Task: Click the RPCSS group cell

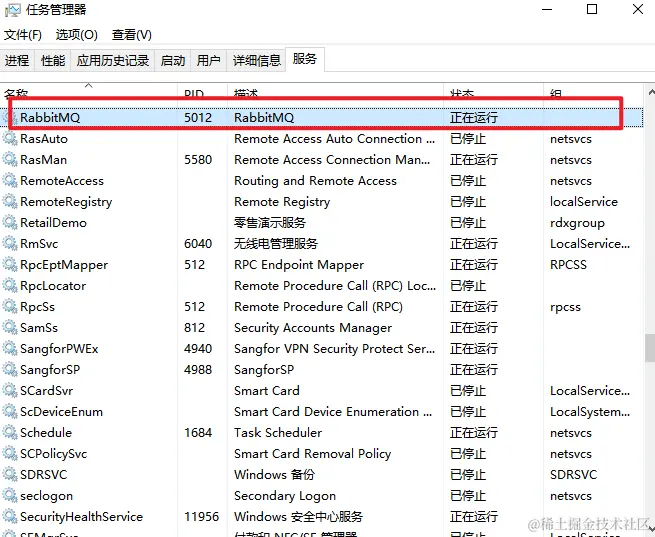Action: pos(568,265)
